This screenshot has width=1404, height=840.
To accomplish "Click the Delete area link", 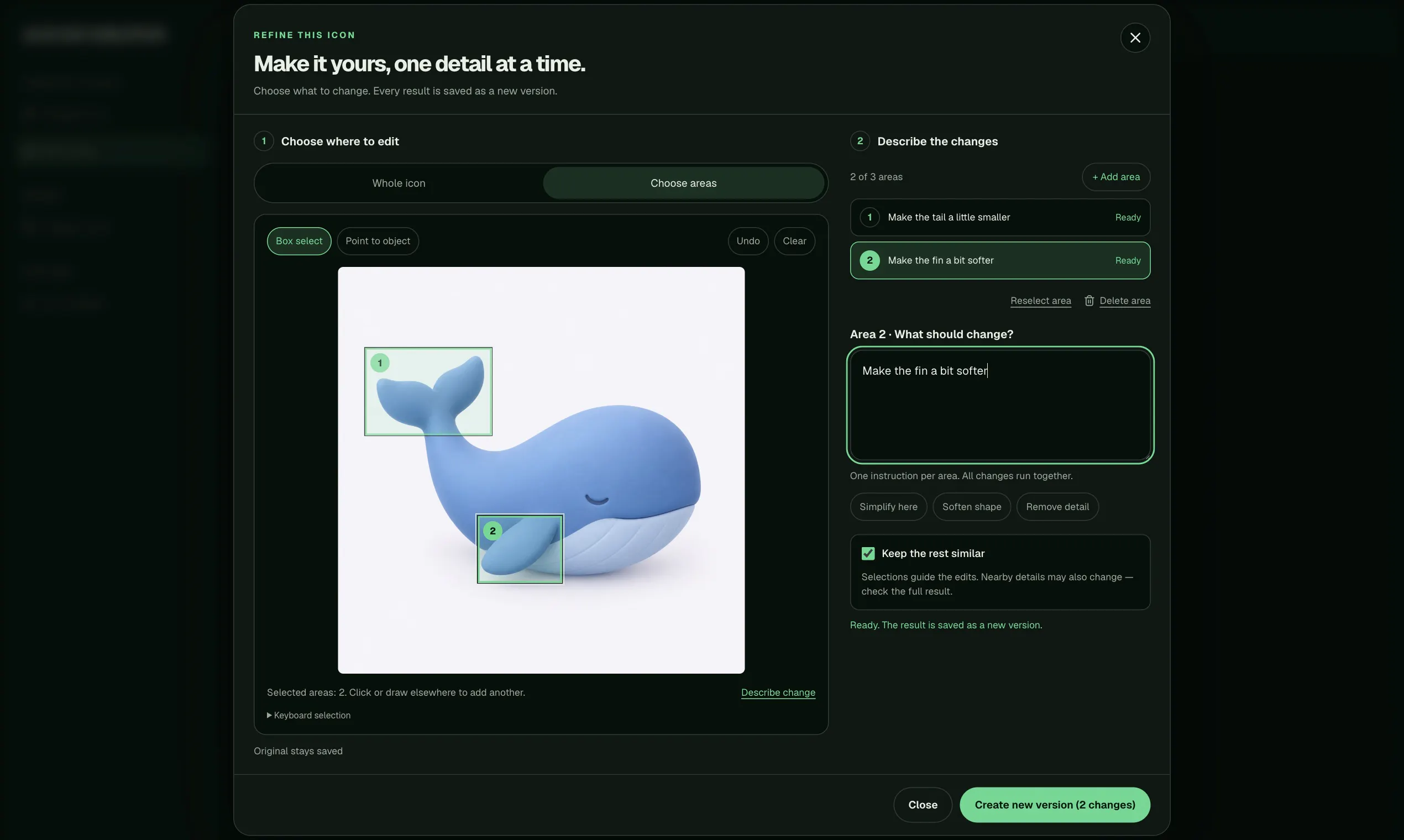I will pyautogui.click(x=1124, y=301).
